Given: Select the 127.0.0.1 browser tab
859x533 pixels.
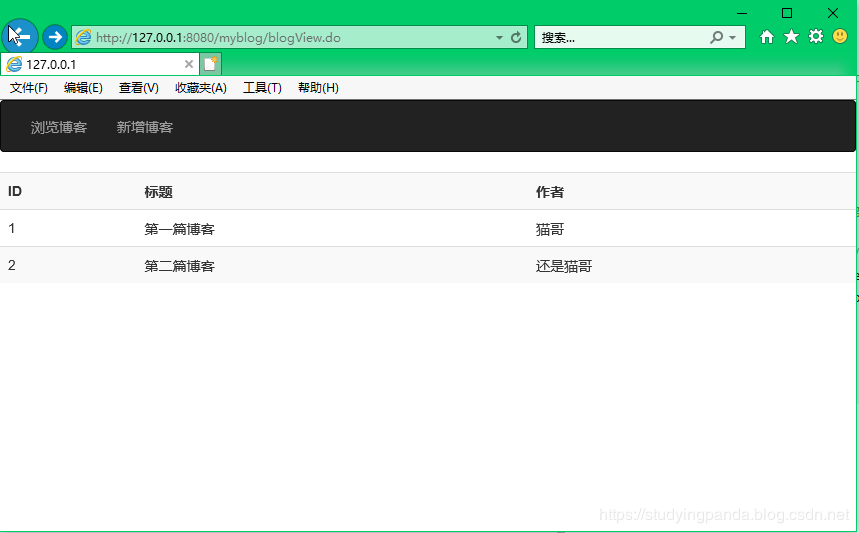Looking at the screenshot, I should 100,64.
